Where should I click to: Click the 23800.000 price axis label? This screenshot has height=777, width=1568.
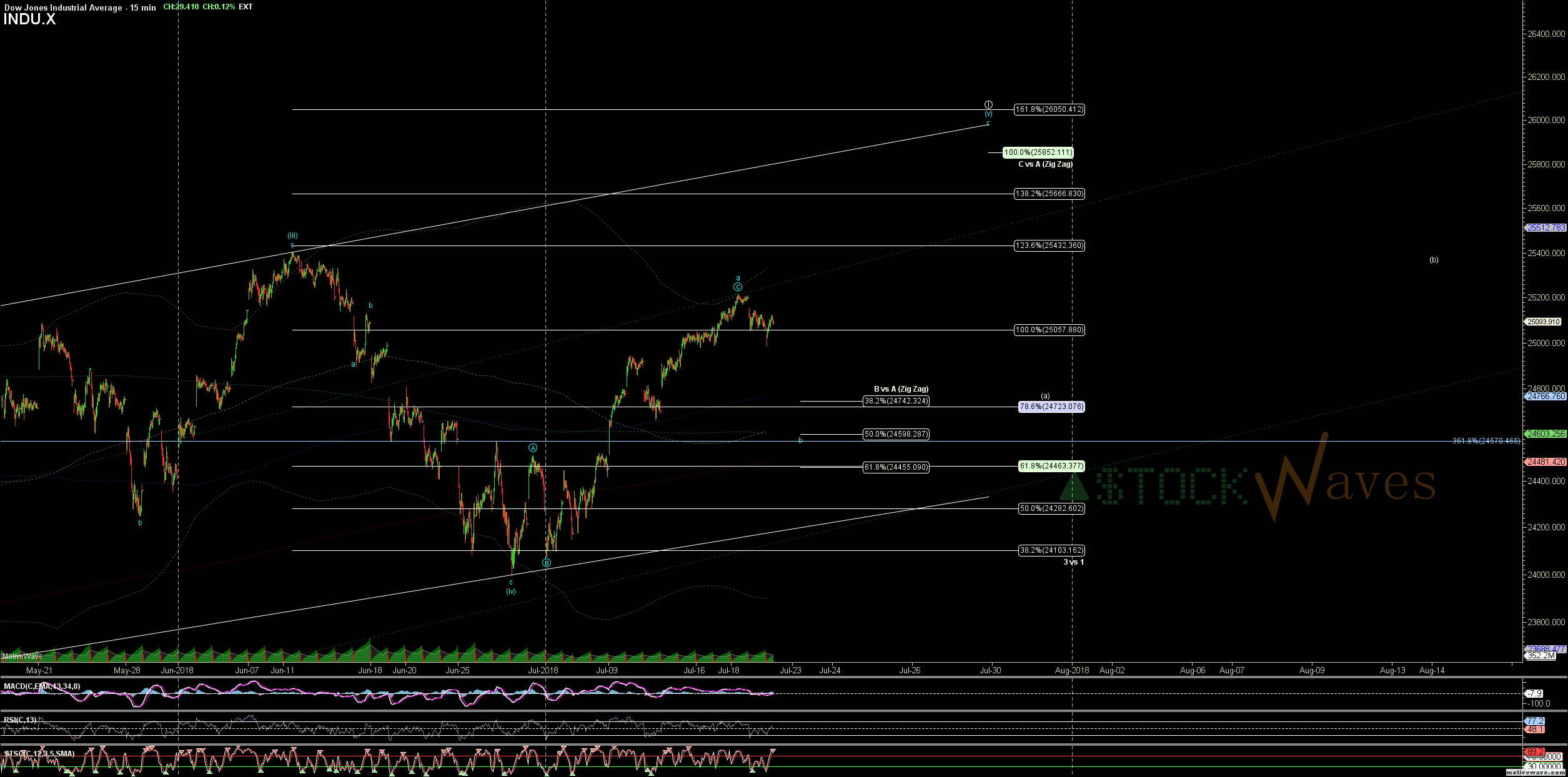point(1546,622)
